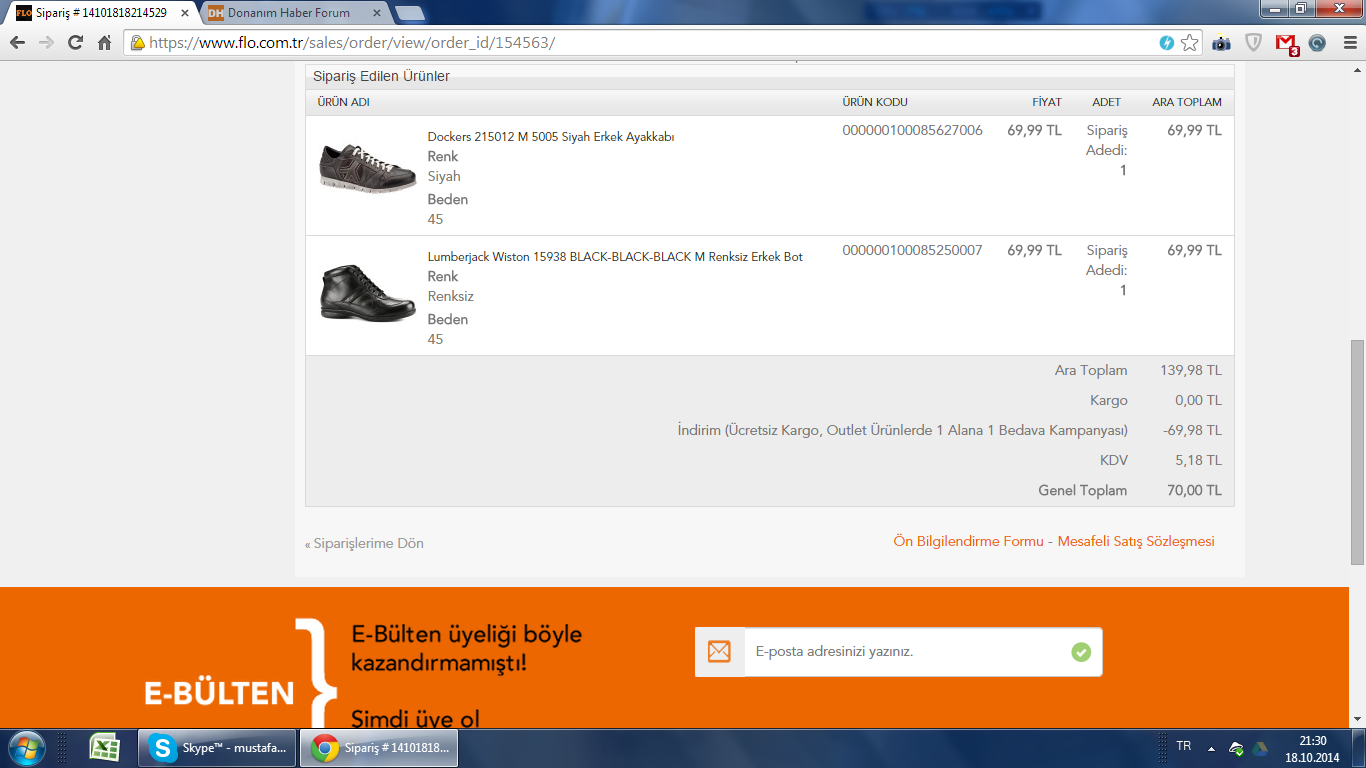
Task: Open the camera screenshot extension
Action: coord(1221,43)
